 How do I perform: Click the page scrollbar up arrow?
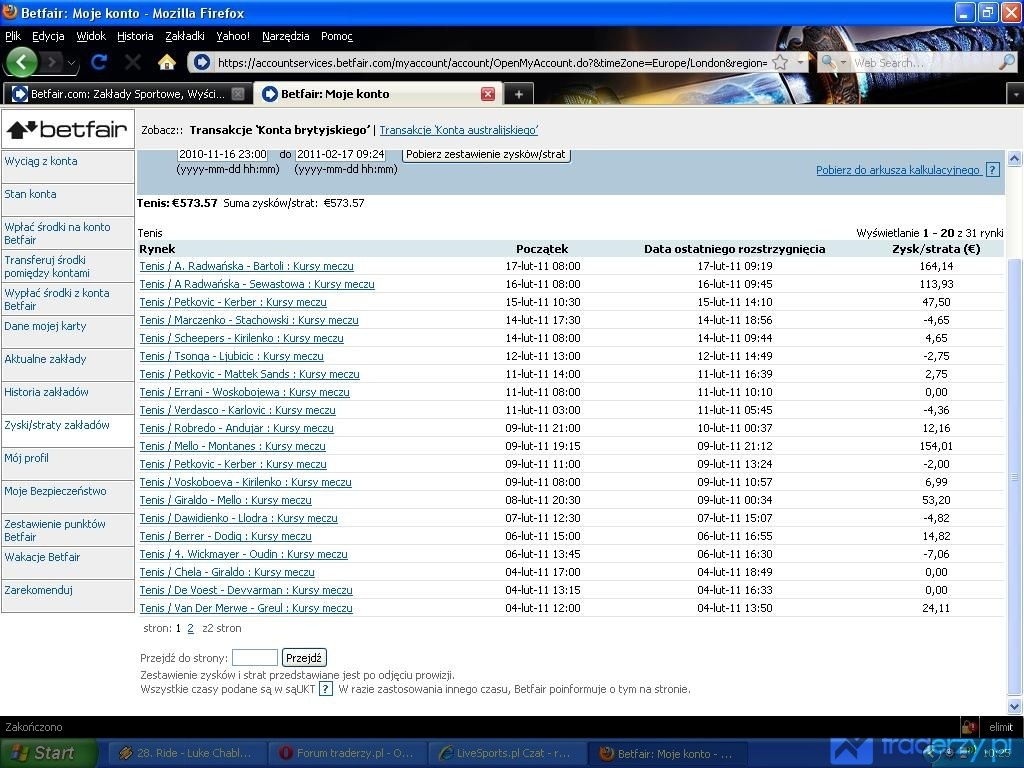[1014, 158]
